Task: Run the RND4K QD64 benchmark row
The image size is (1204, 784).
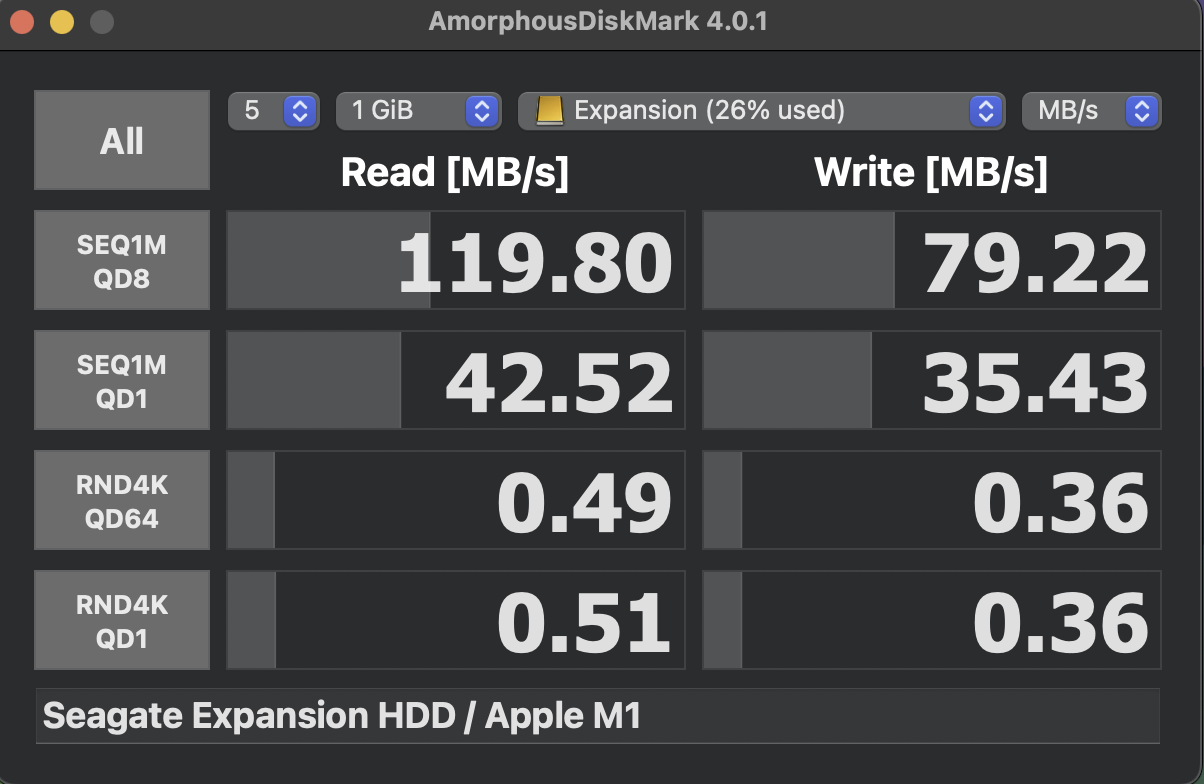Action: 121,500
